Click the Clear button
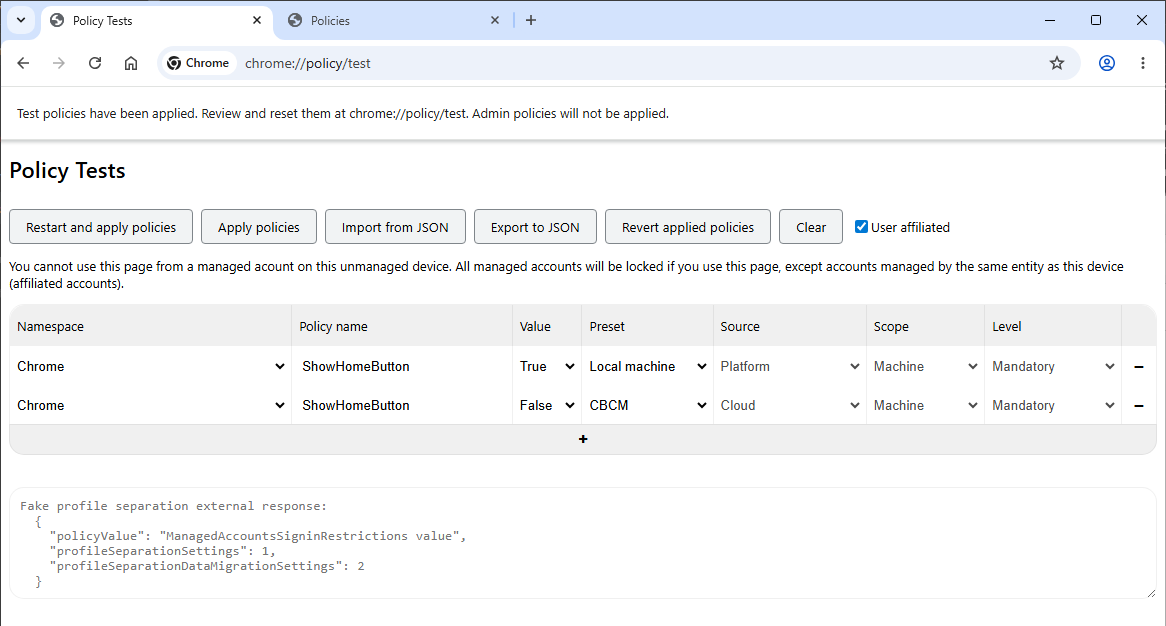 coord(811,227)
